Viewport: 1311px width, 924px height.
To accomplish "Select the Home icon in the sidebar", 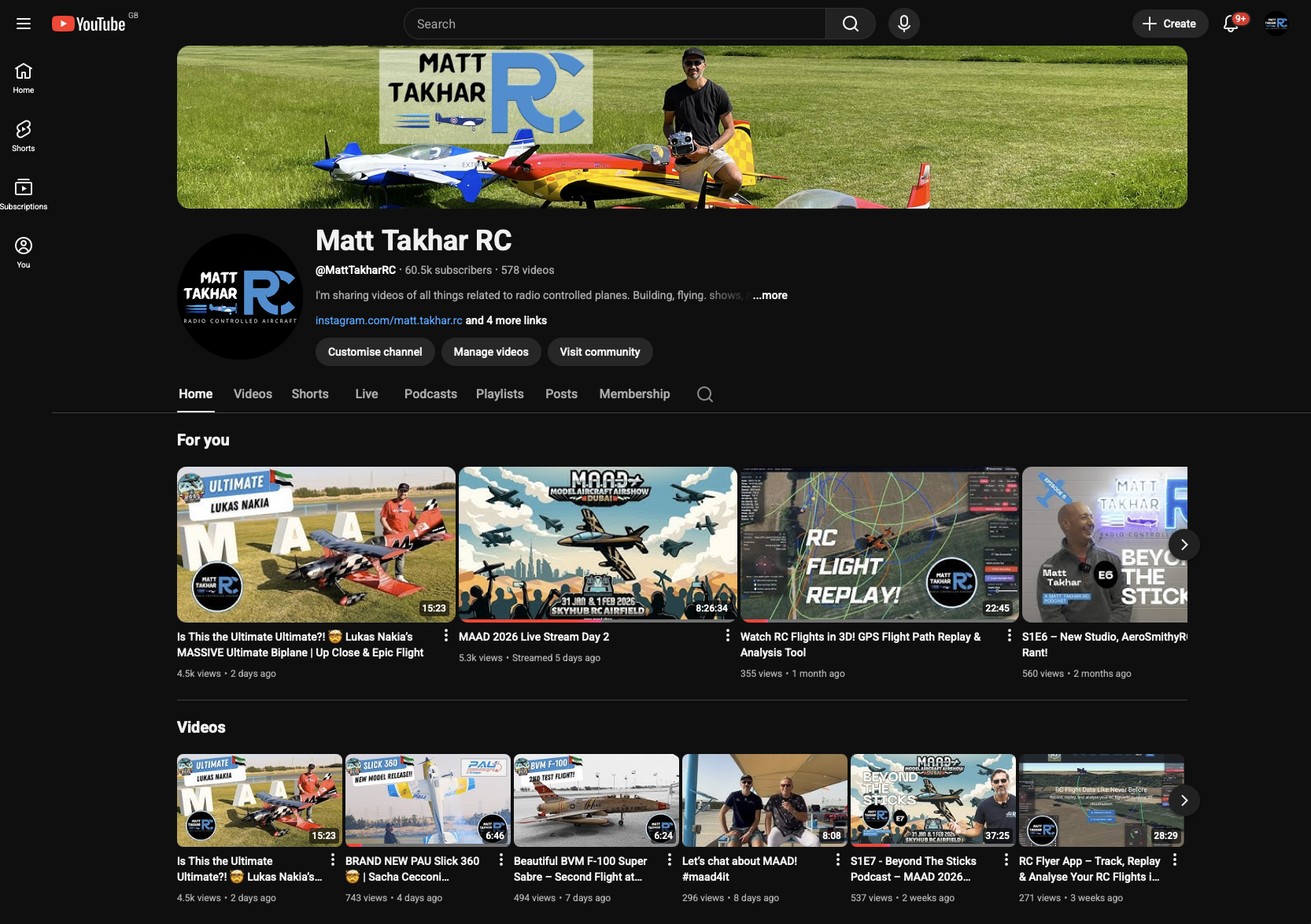I will (23, 77).
